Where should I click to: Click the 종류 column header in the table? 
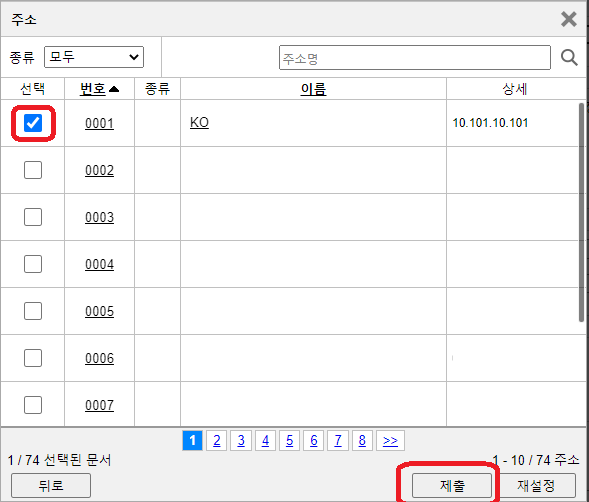click(x=157, y=89)
